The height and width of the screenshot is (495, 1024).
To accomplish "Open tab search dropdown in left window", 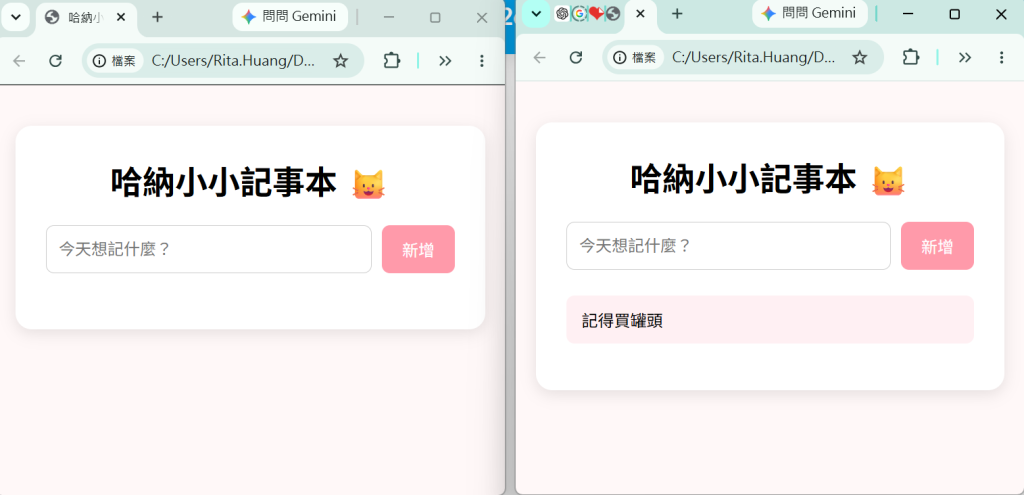I will point(16,17).
